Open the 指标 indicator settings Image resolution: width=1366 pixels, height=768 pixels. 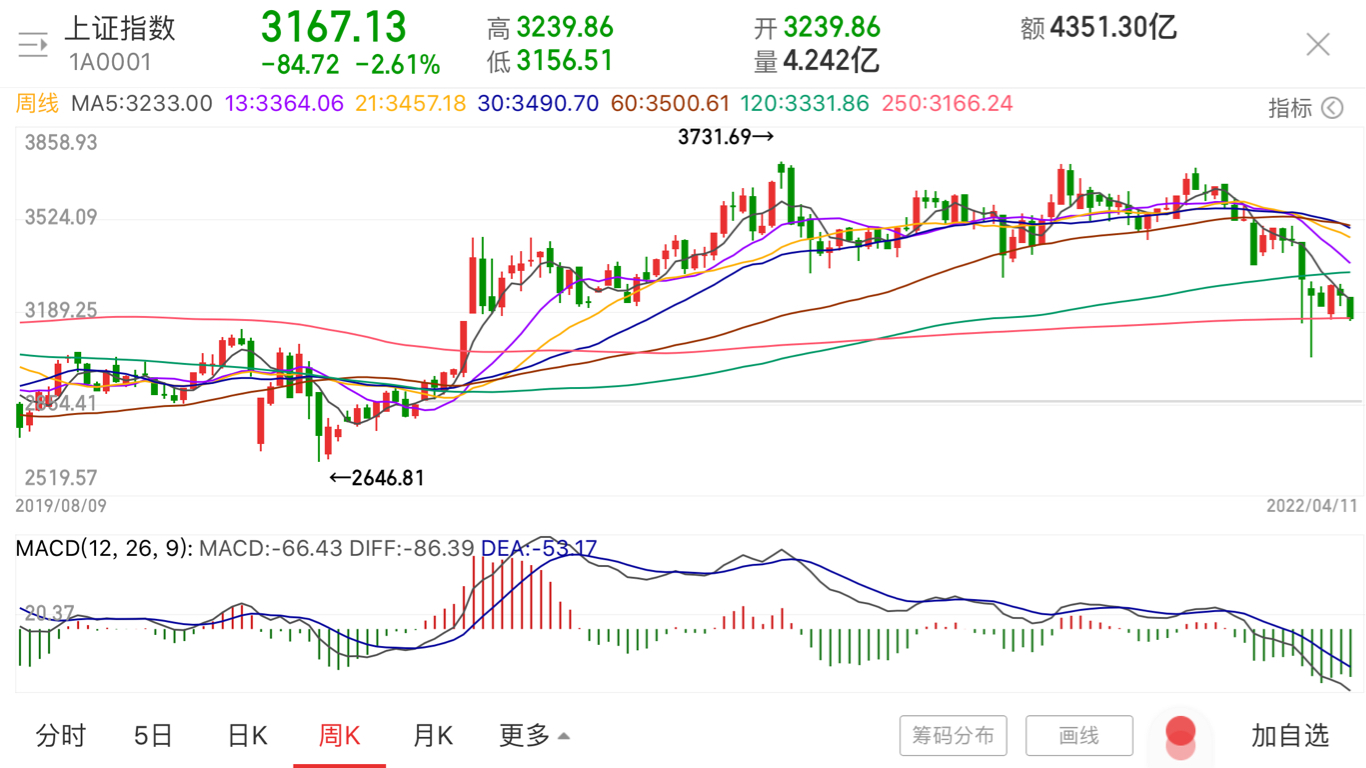pos(1305,108)
